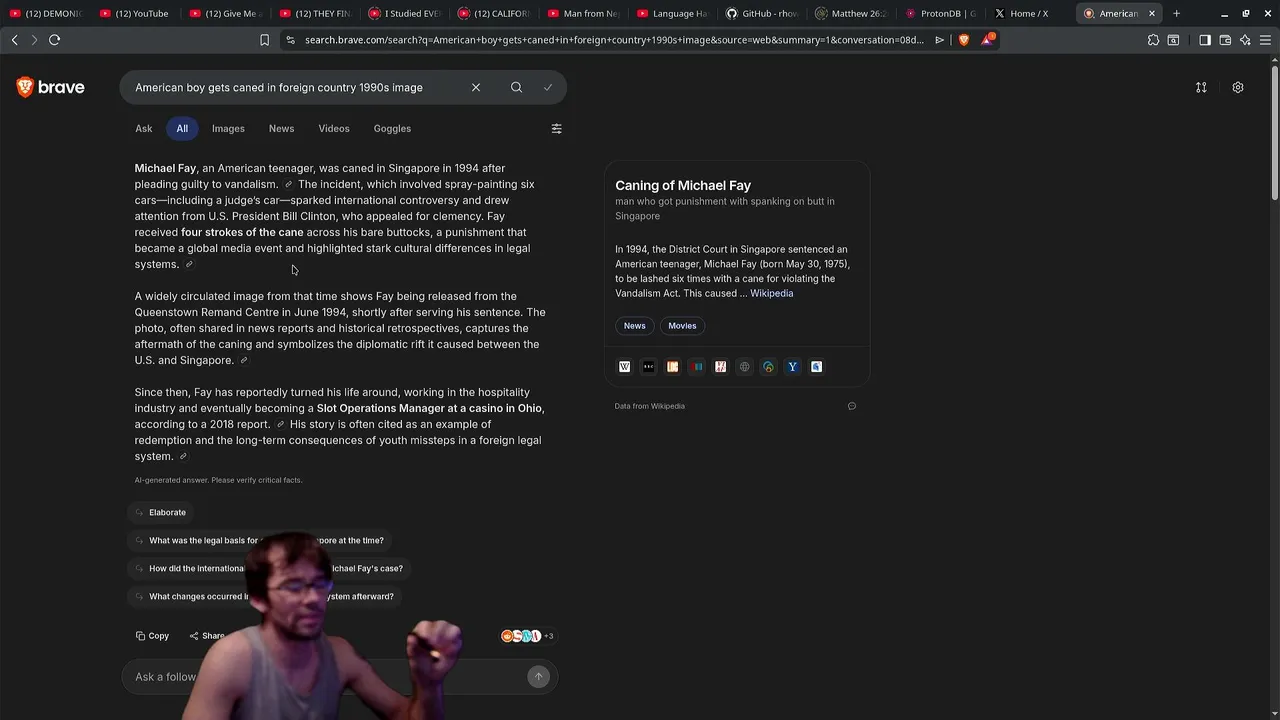Select the All results tab

[x=182, y=128]
